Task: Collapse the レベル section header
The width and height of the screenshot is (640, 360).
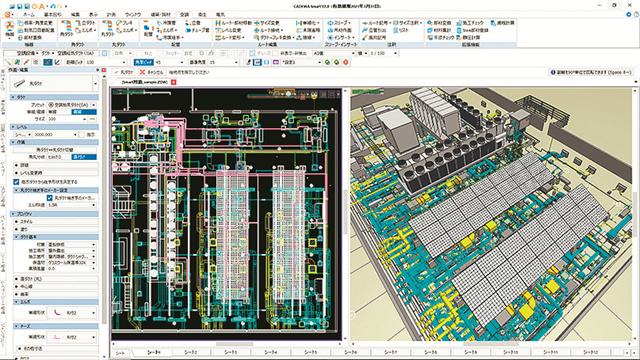Action: 54,127
